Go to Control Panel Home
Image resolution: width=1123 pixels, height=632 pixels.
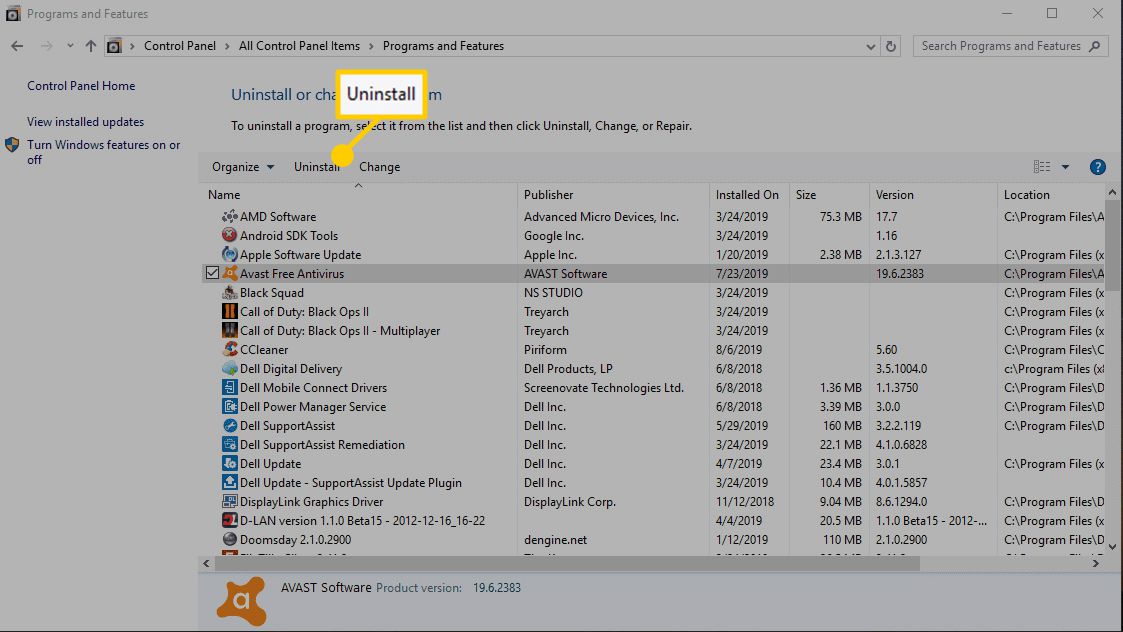[x=81, y=86]
